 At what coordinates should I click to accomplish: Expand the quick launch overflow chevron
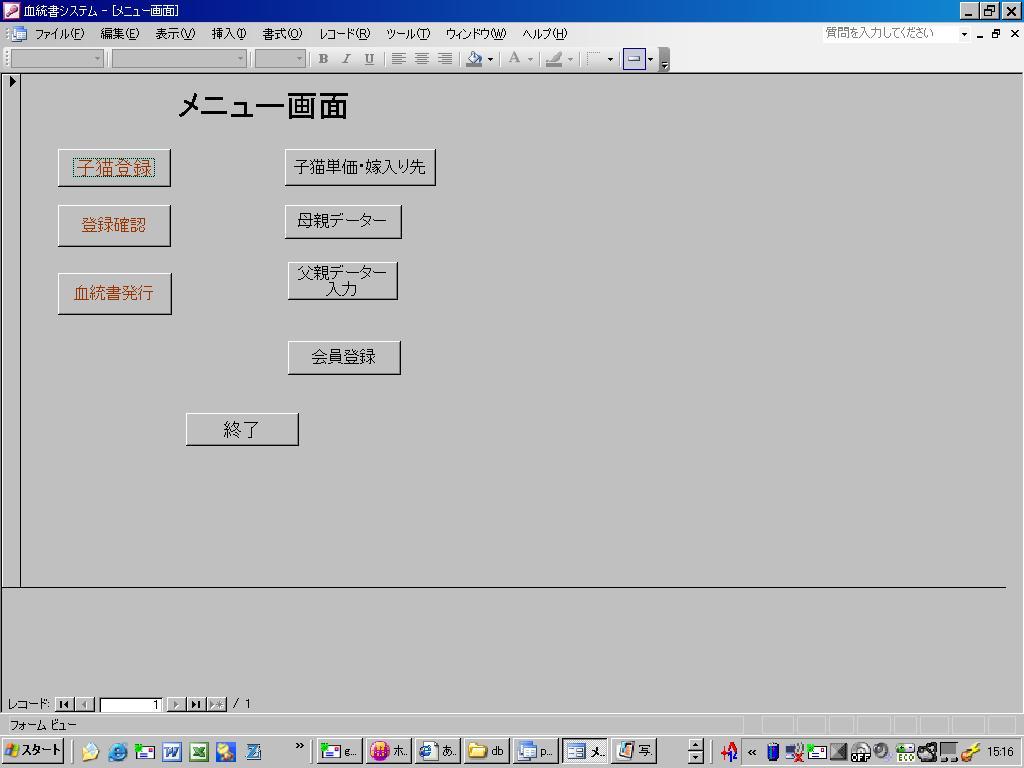[299, 746]
